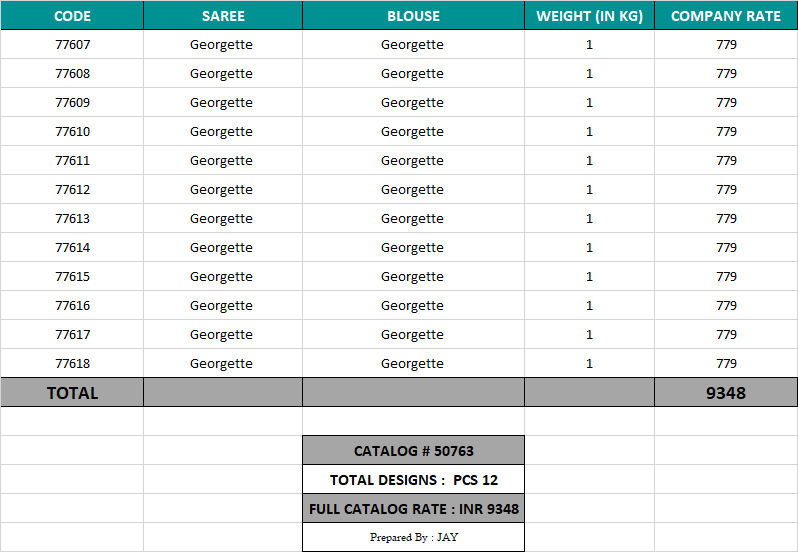Select the CATALOG # 50763 cell
Image resolution: width=798 pixels, height=552 pixels.
[413, 451]
